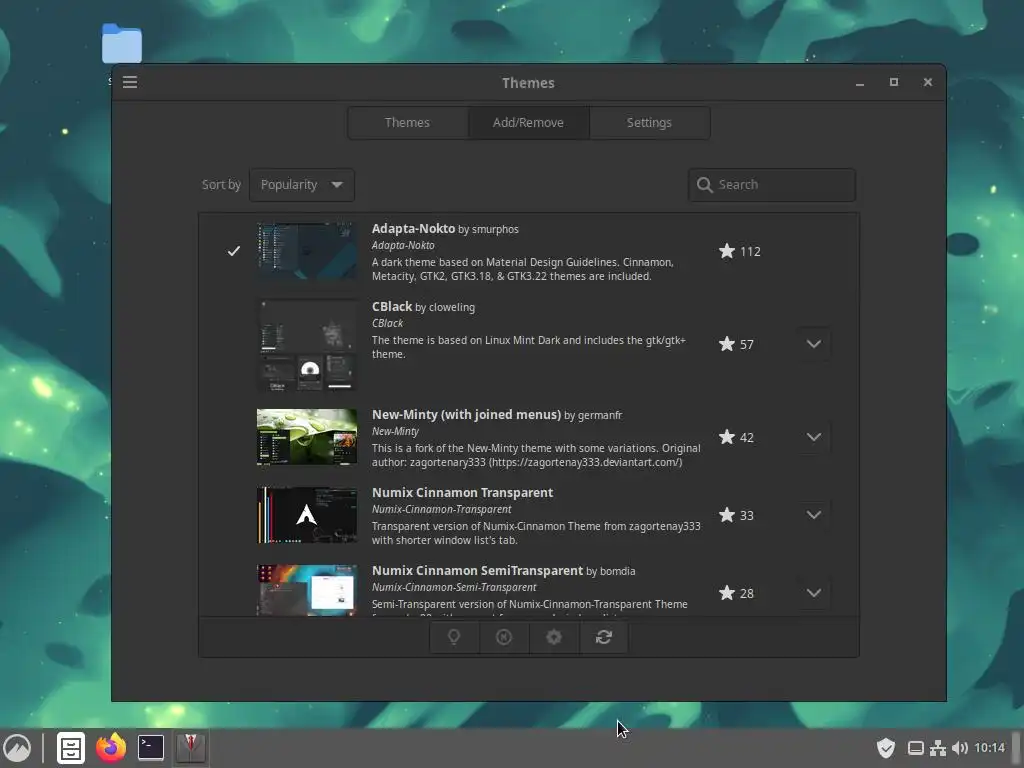The height and width of the screenshot is (768, 1024).
Task: Close the Themes window
Action: (928, 82)
